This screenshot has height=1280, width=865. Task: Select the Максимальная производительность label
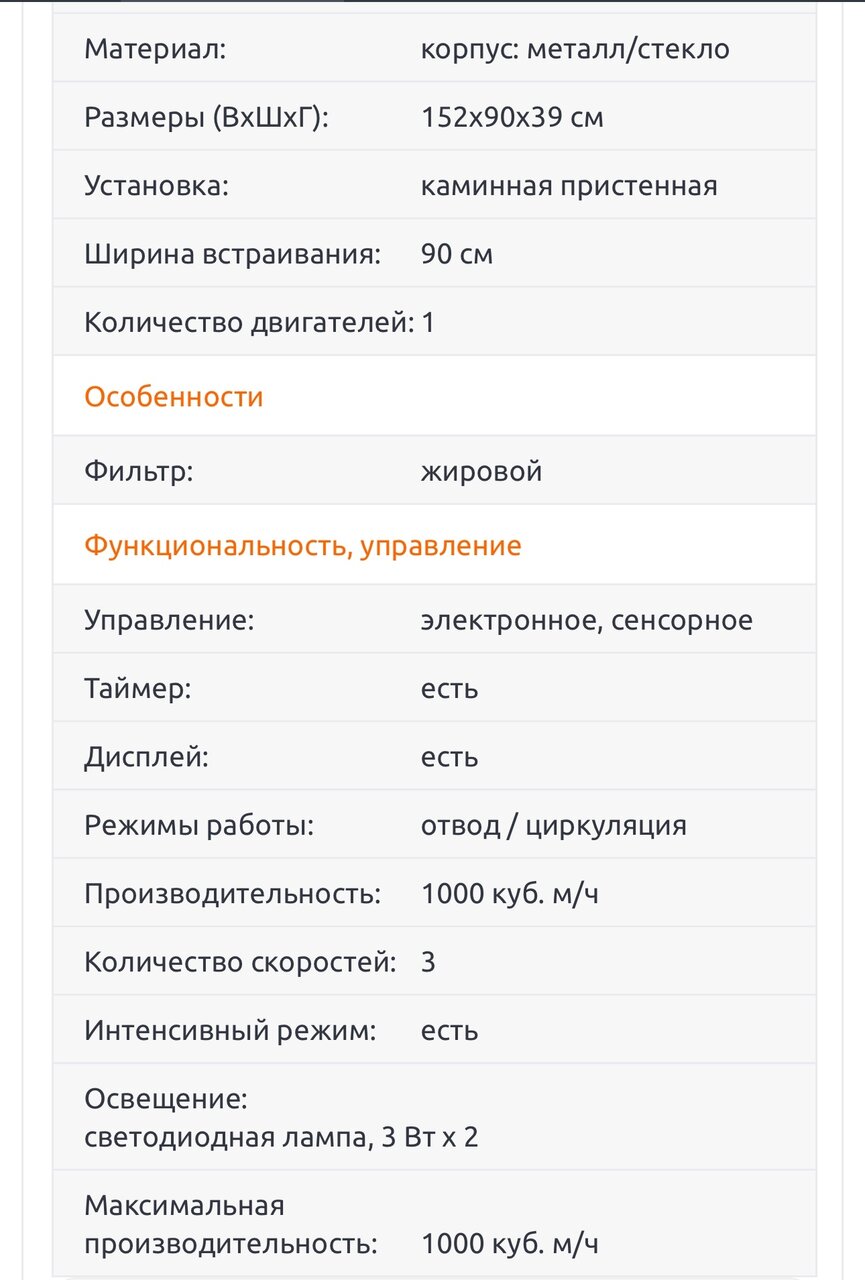tap(231, 1225)
